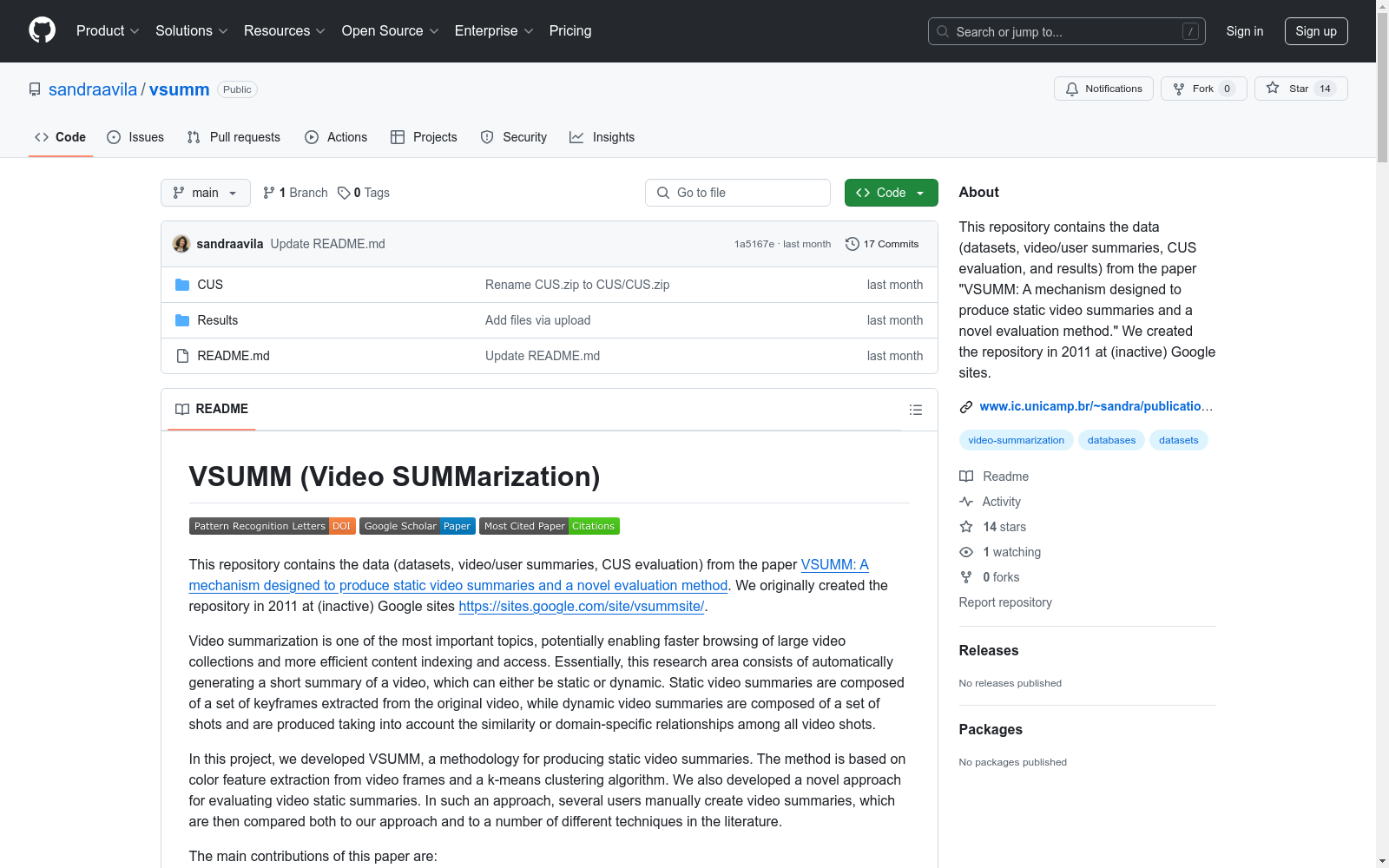The width and height of the screenshot is (1389, 868).
Task: Focus the Search or jump to field
Action: pyautogui.click(x=1067, y=31)
